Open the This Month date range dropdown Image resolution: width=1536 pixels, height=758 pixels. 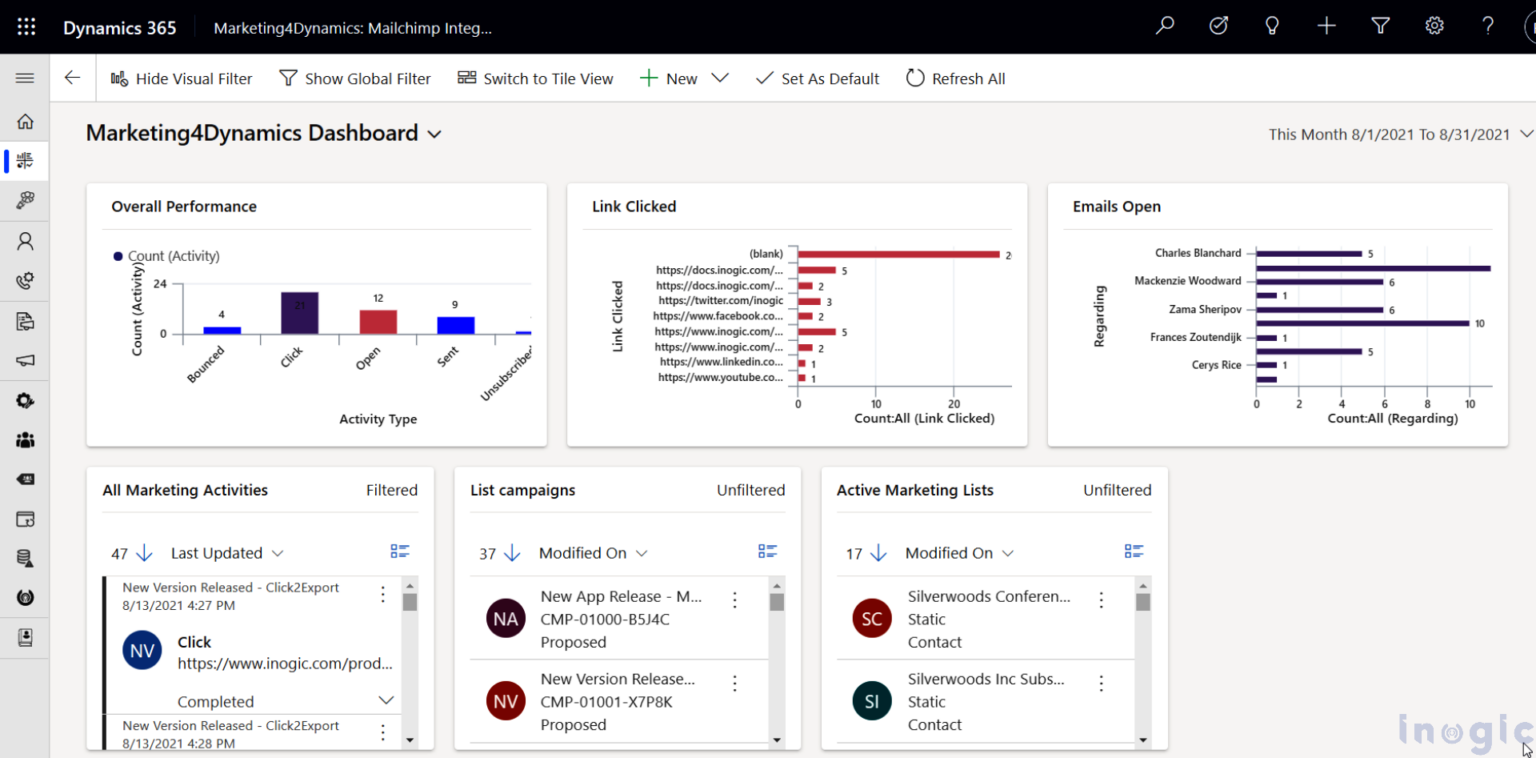pos(1526,133)
